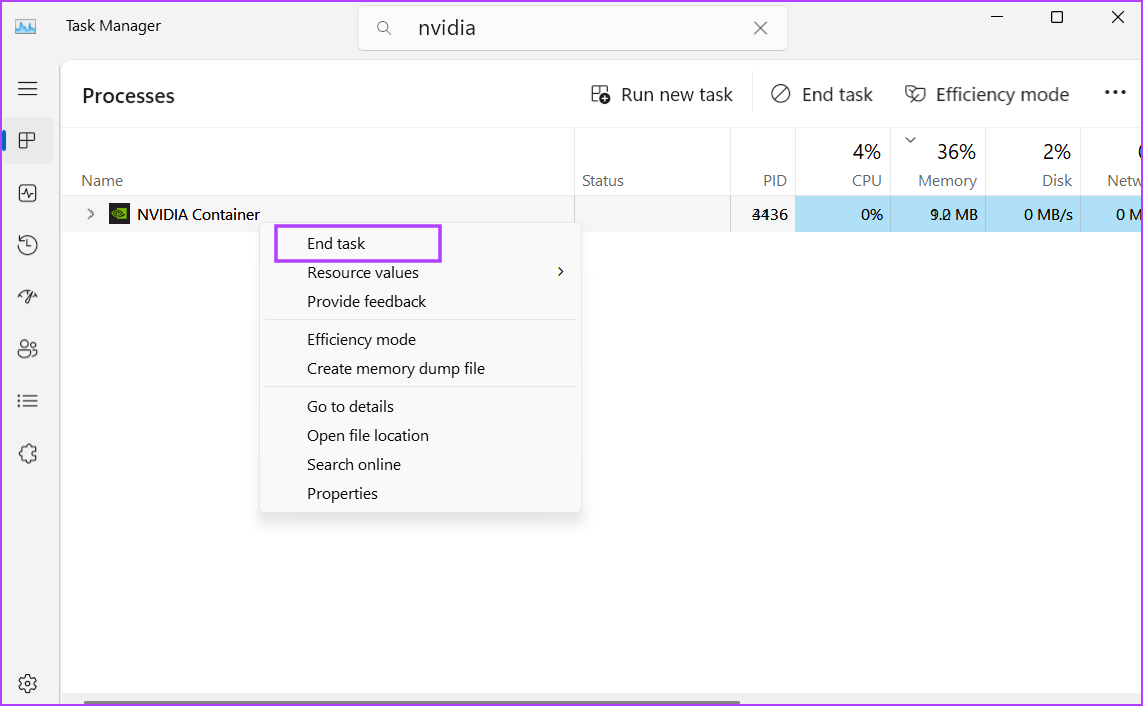
Task: Expand the navigation sidebar hamburger menu
Action: [x=28, y=88]
